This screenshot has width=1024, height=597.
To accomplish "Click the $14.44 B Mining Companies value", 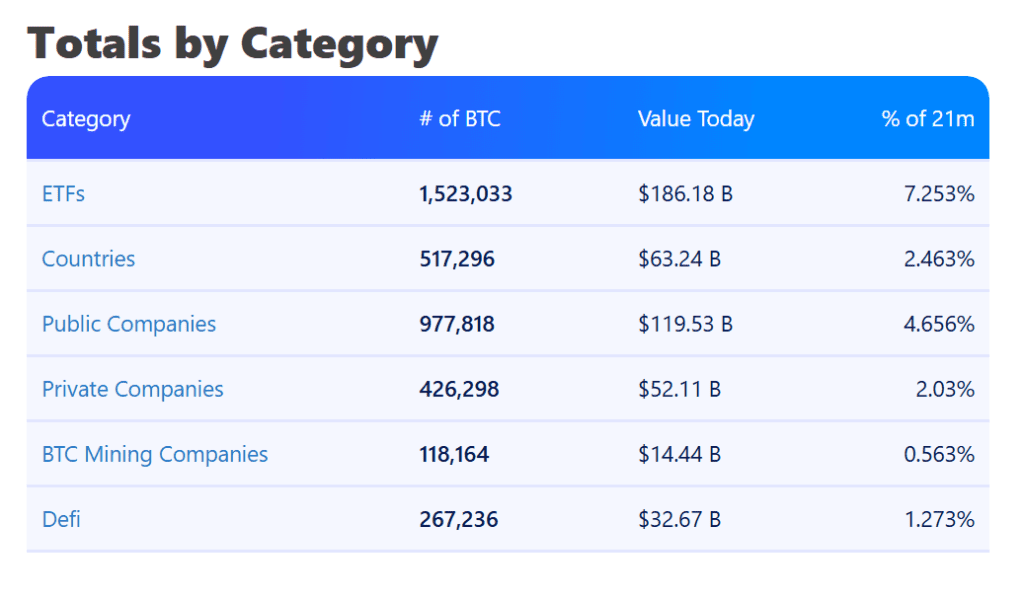I will pyautogui.click(x=680, y=454).
